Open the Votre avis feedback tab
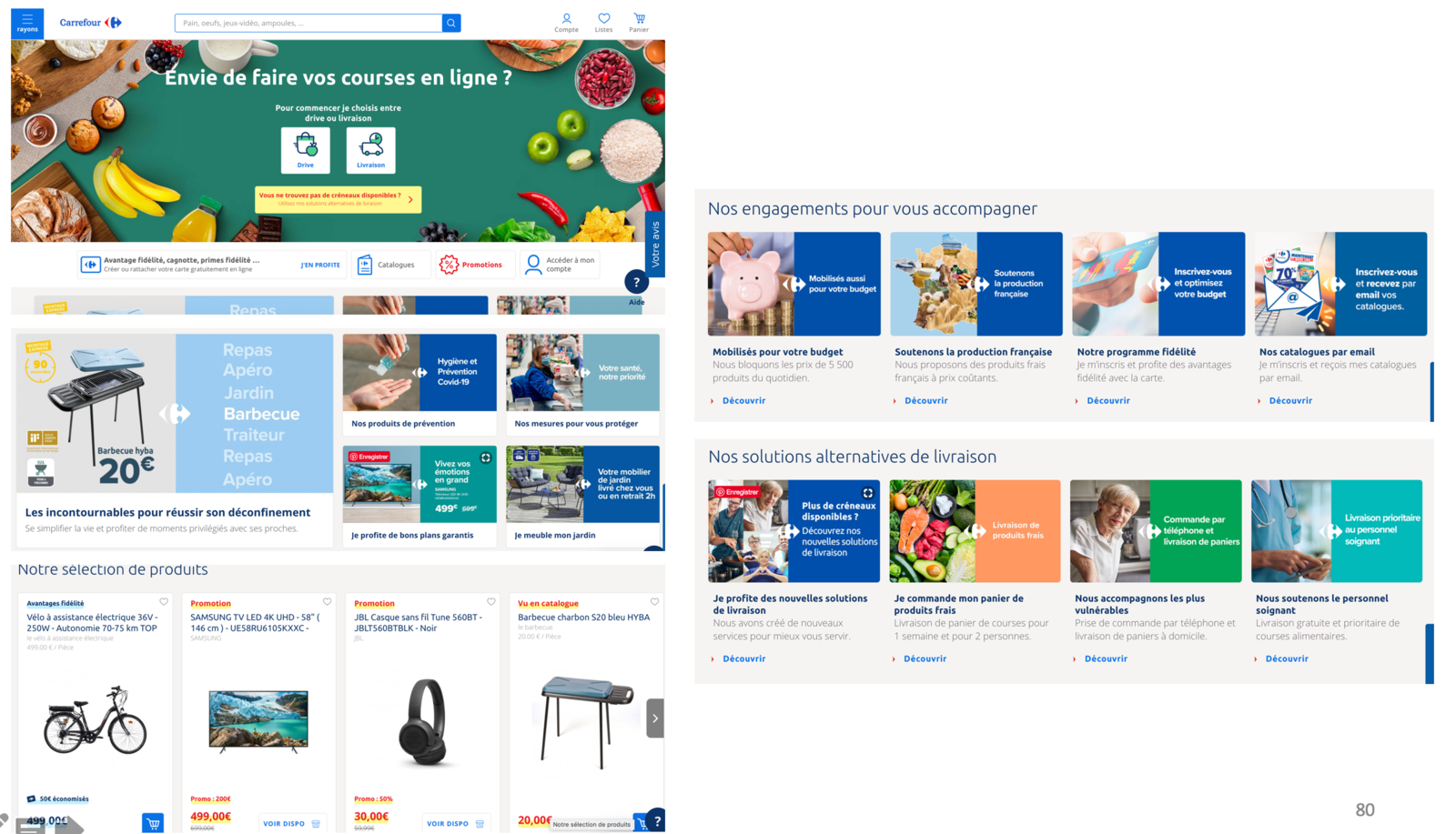1456x834 pixels. [655, 244]
